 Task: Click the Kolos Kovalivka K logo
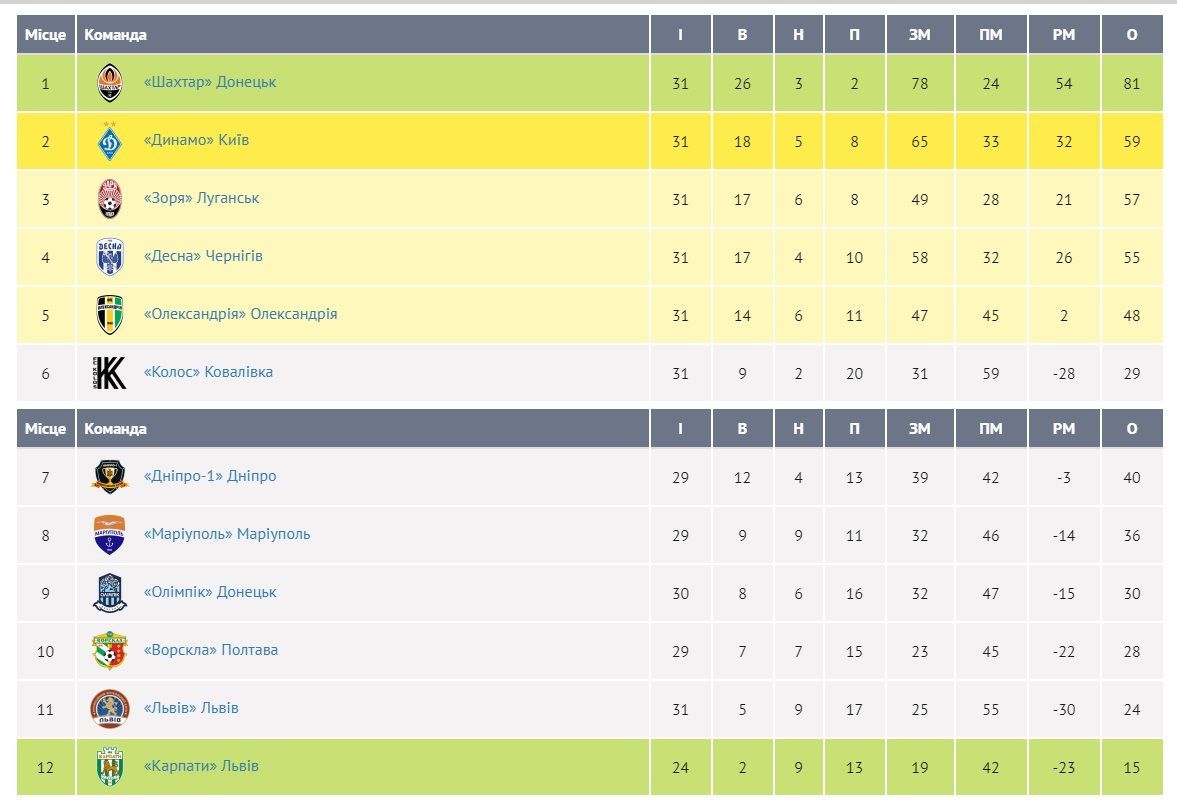(110, 373)
